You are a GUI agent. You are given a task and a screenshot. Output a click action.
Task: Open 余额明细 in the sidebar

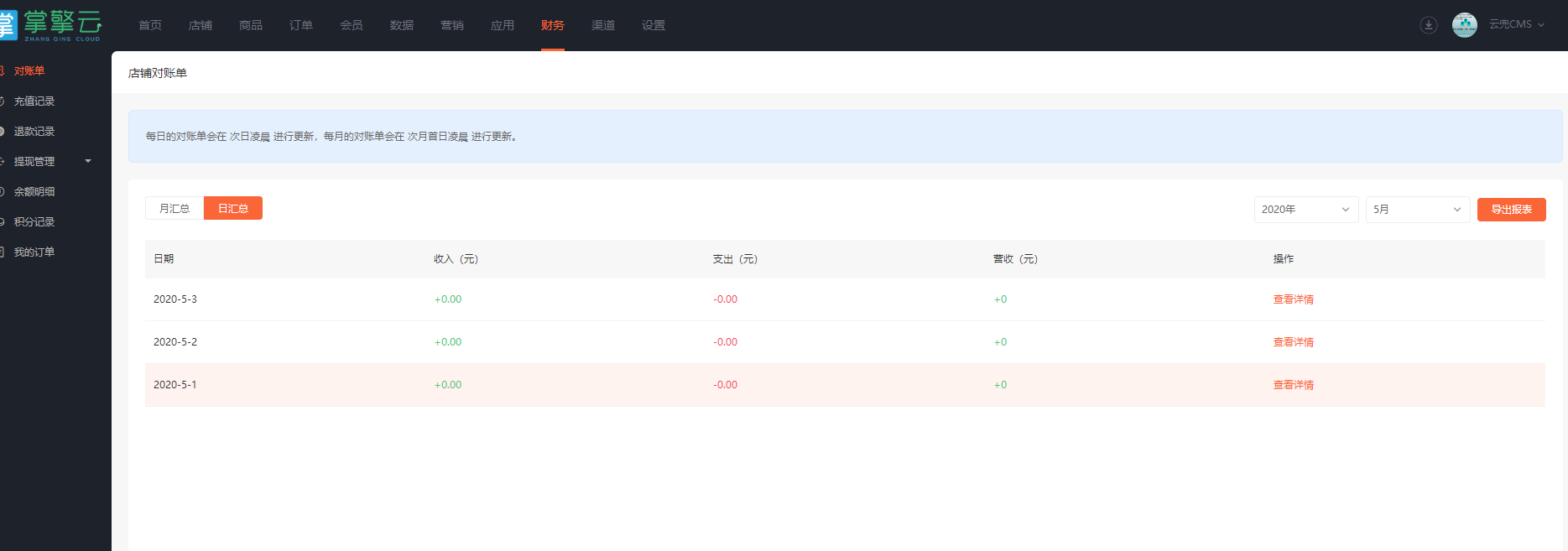tap(34, 192)
